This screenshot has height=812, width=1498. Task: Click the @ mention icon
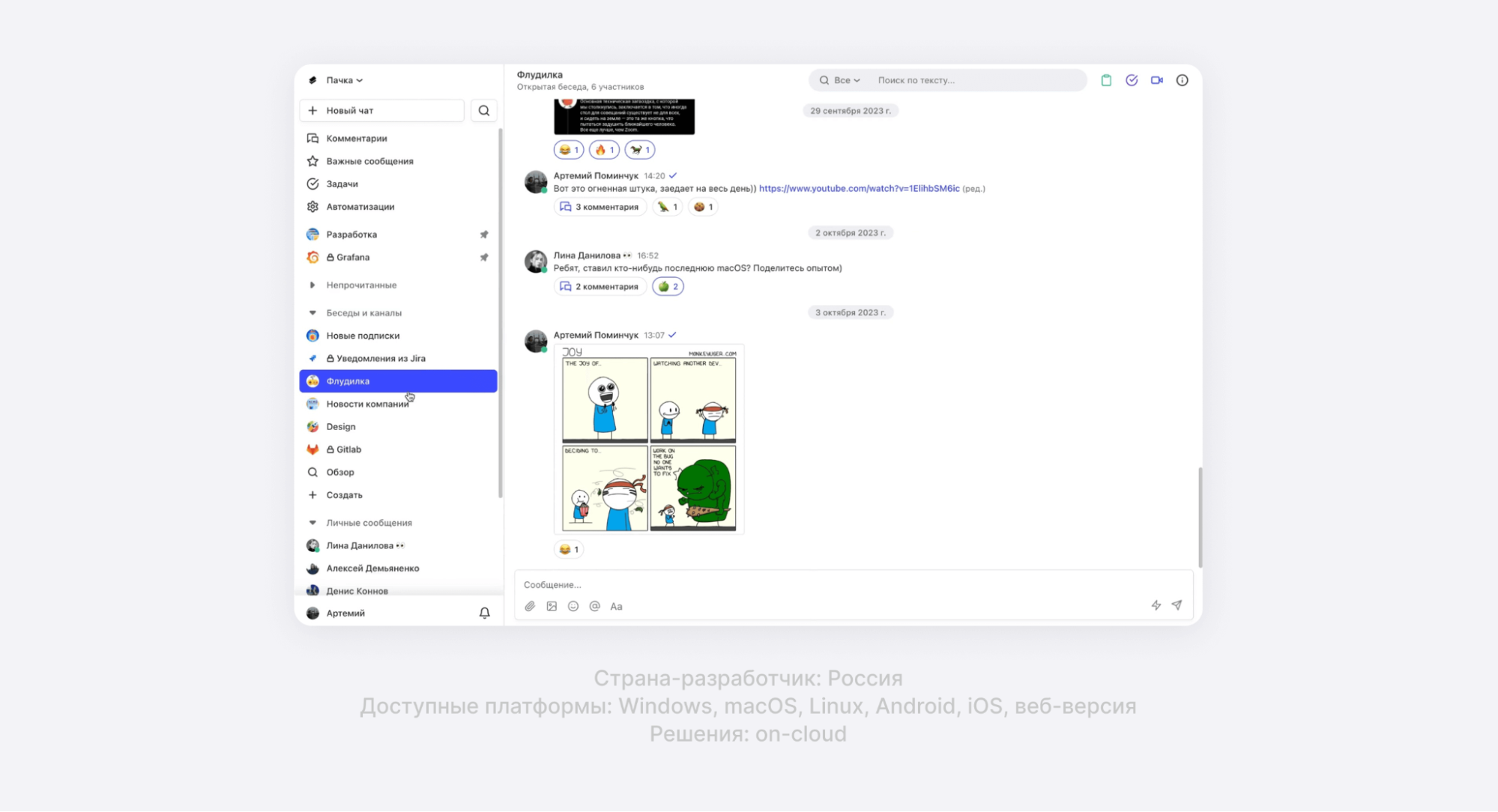(x=595, y=606)
